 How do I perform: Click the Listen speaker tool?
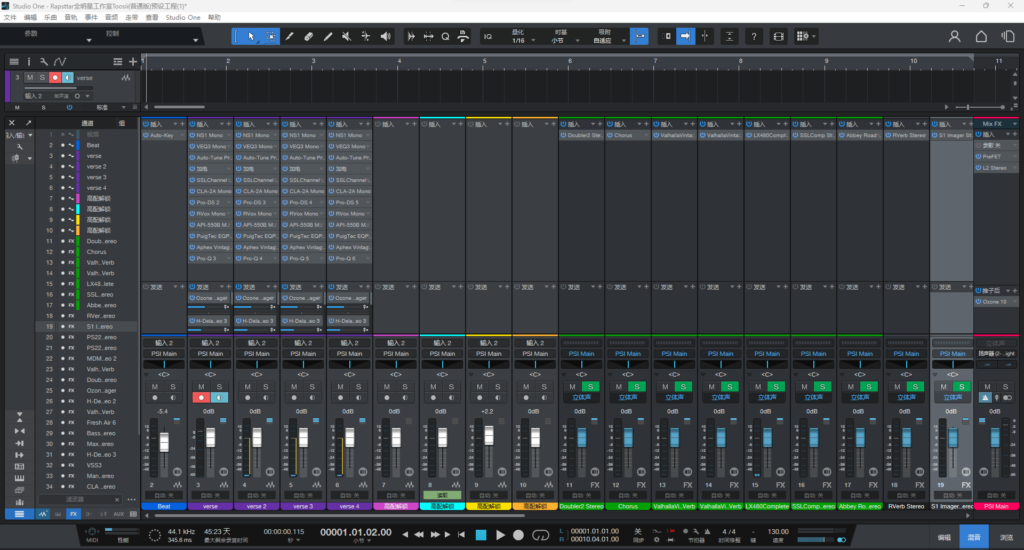(386, 36)
